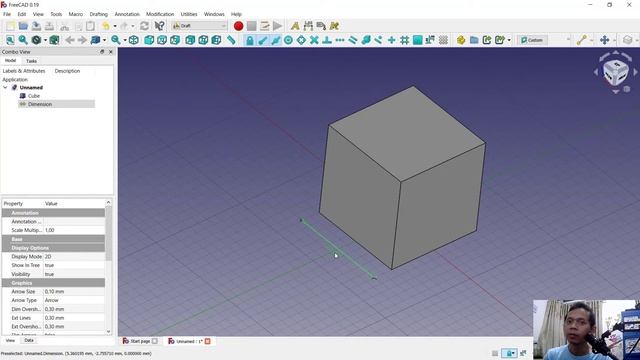Click the Refresh icon in toolbar

coord(144,26)
